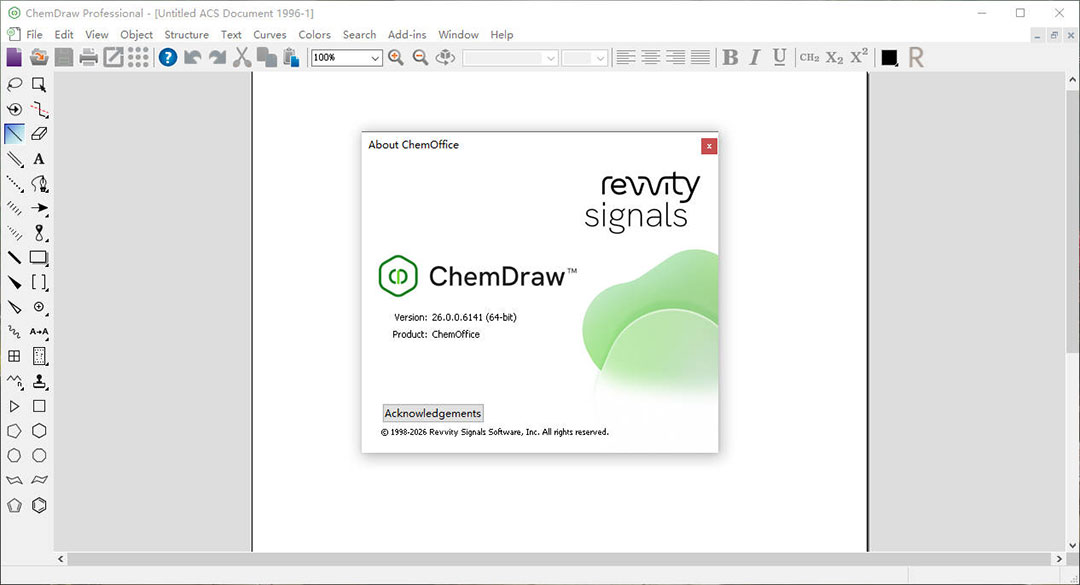Viewport: 1080px width, 585px height.
Task: Choose the Cyclopropane ring tool
Action: tap(14, 407)
